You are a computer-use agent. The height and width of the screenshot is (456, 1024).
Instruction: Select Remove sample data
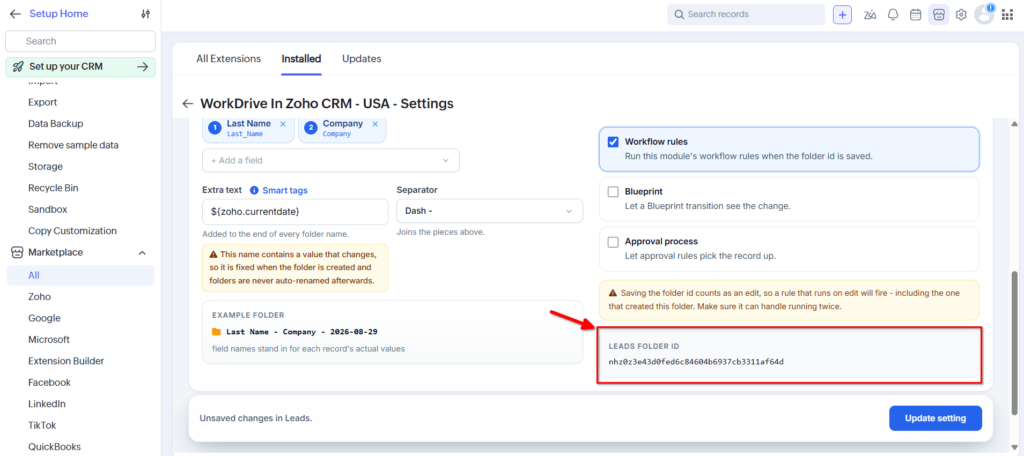pyautogui.click(x=73, y=145)
